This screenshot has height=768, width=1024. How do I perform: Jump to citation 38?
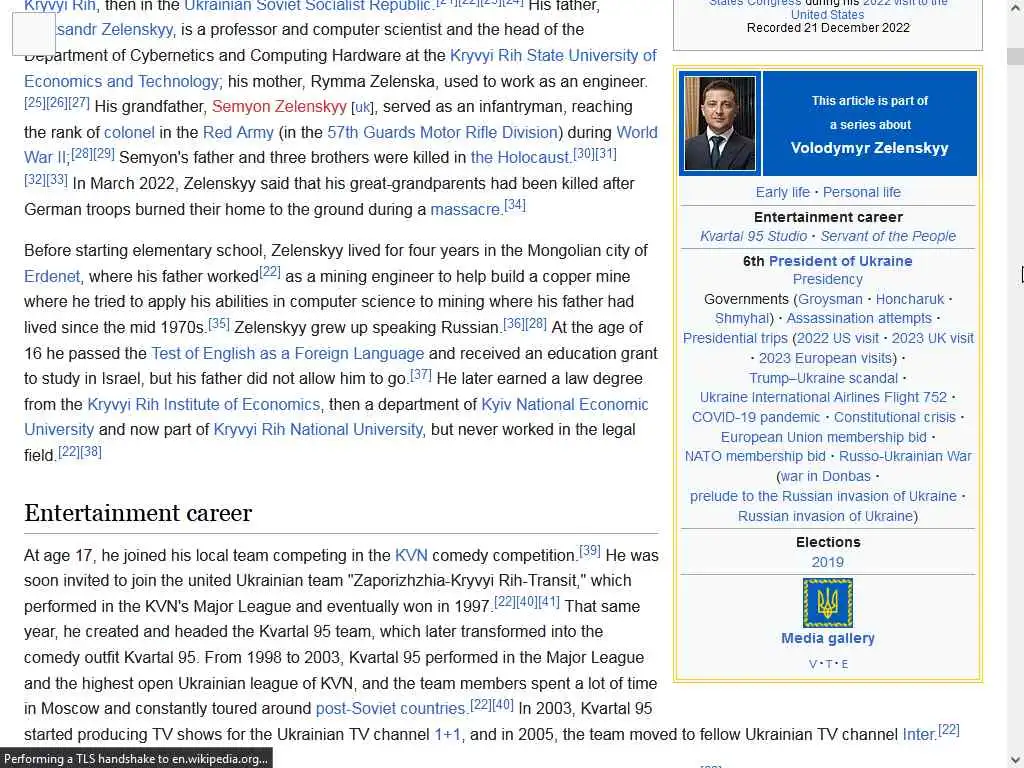[x=91, y=451]
